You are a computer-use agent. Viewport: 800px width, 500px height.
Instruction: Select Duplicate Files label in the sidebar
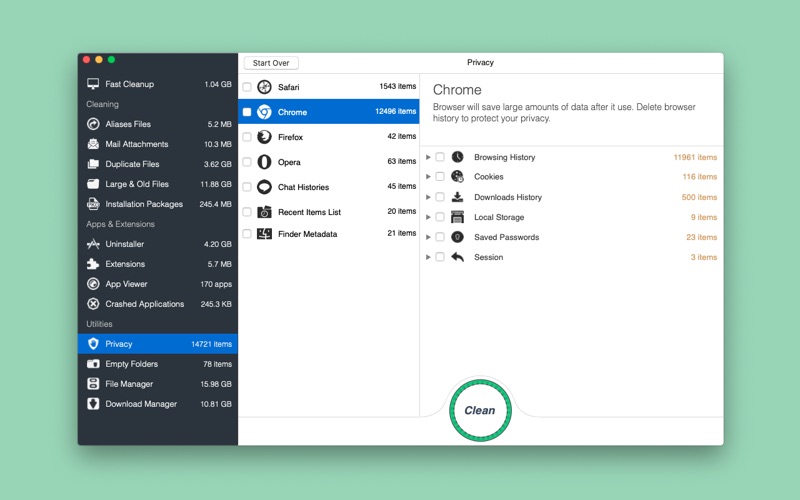point(132,164)
